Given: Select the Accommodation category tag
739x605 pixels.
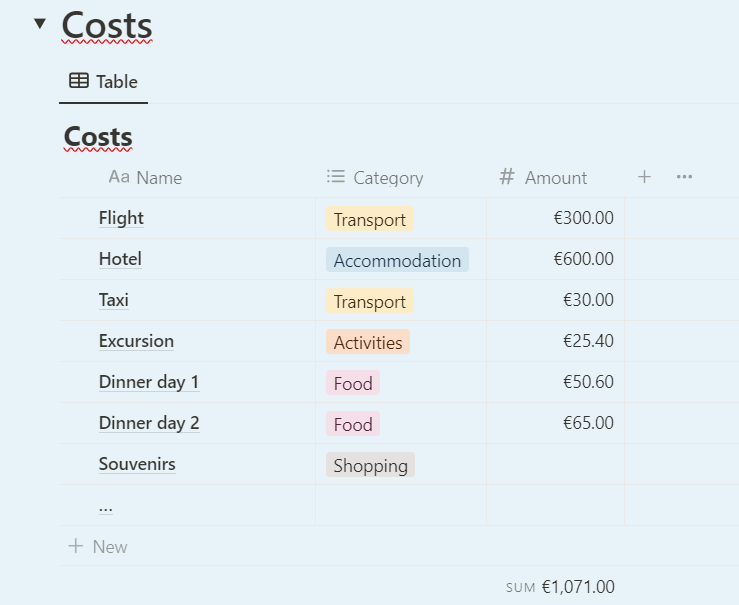Looking at the screenshot, I should click(x=397, y=261).
